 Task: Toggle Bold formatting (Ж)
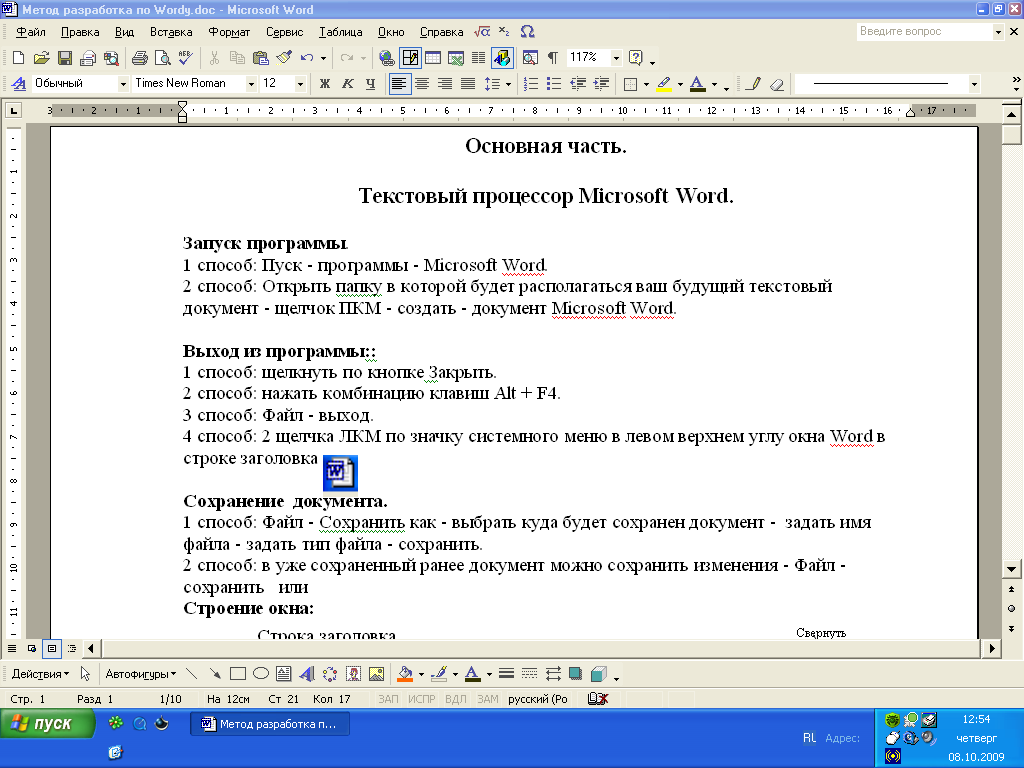[x=325, y=84]
